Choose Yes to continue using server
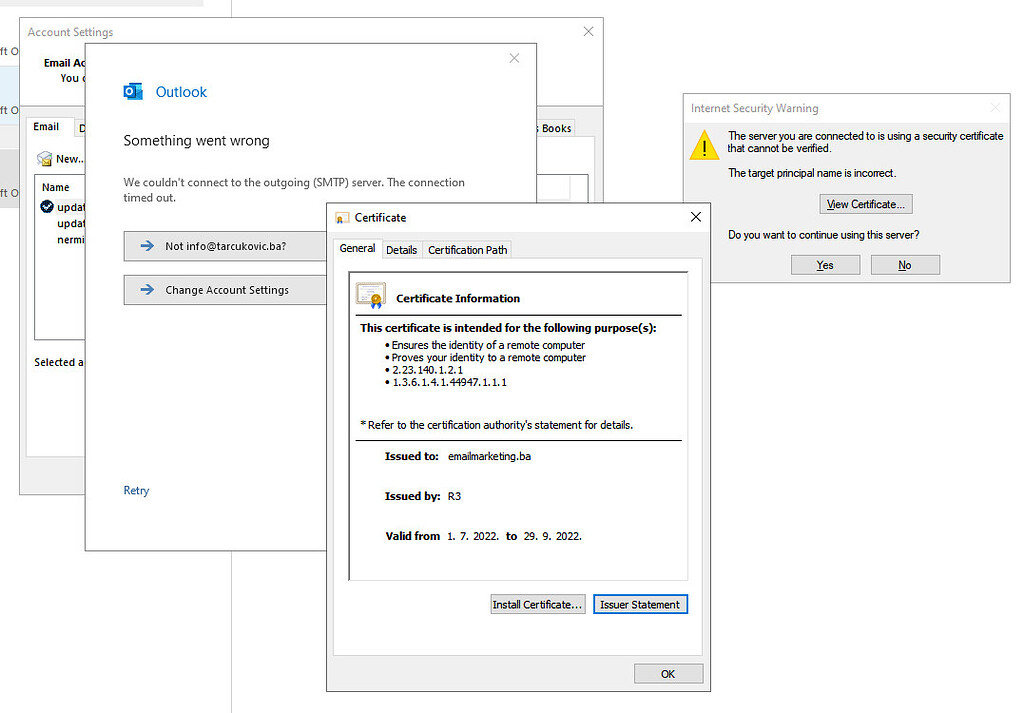 pyautogui.click(x=825, y=265)
